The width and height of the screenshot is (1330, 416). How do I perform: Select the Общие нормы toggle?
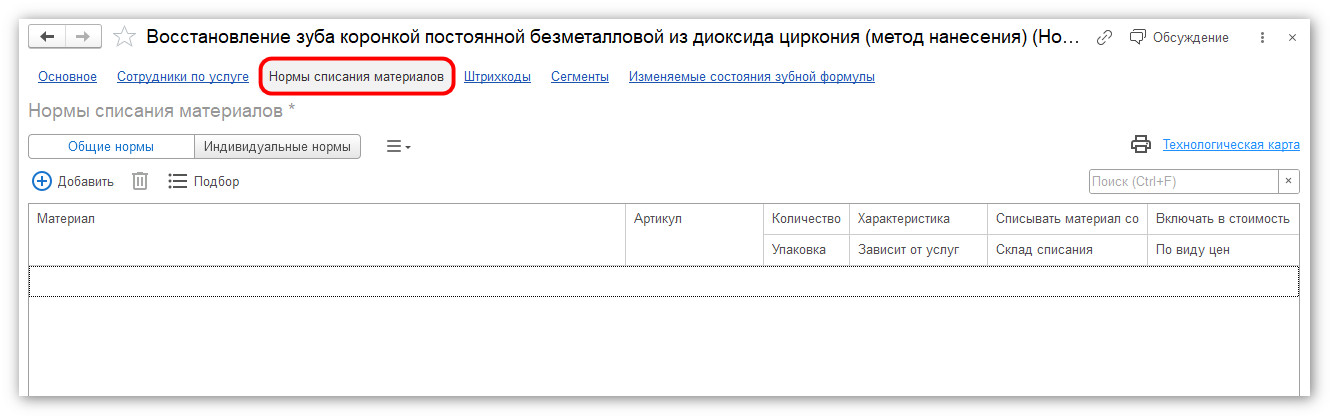(111, 146)
